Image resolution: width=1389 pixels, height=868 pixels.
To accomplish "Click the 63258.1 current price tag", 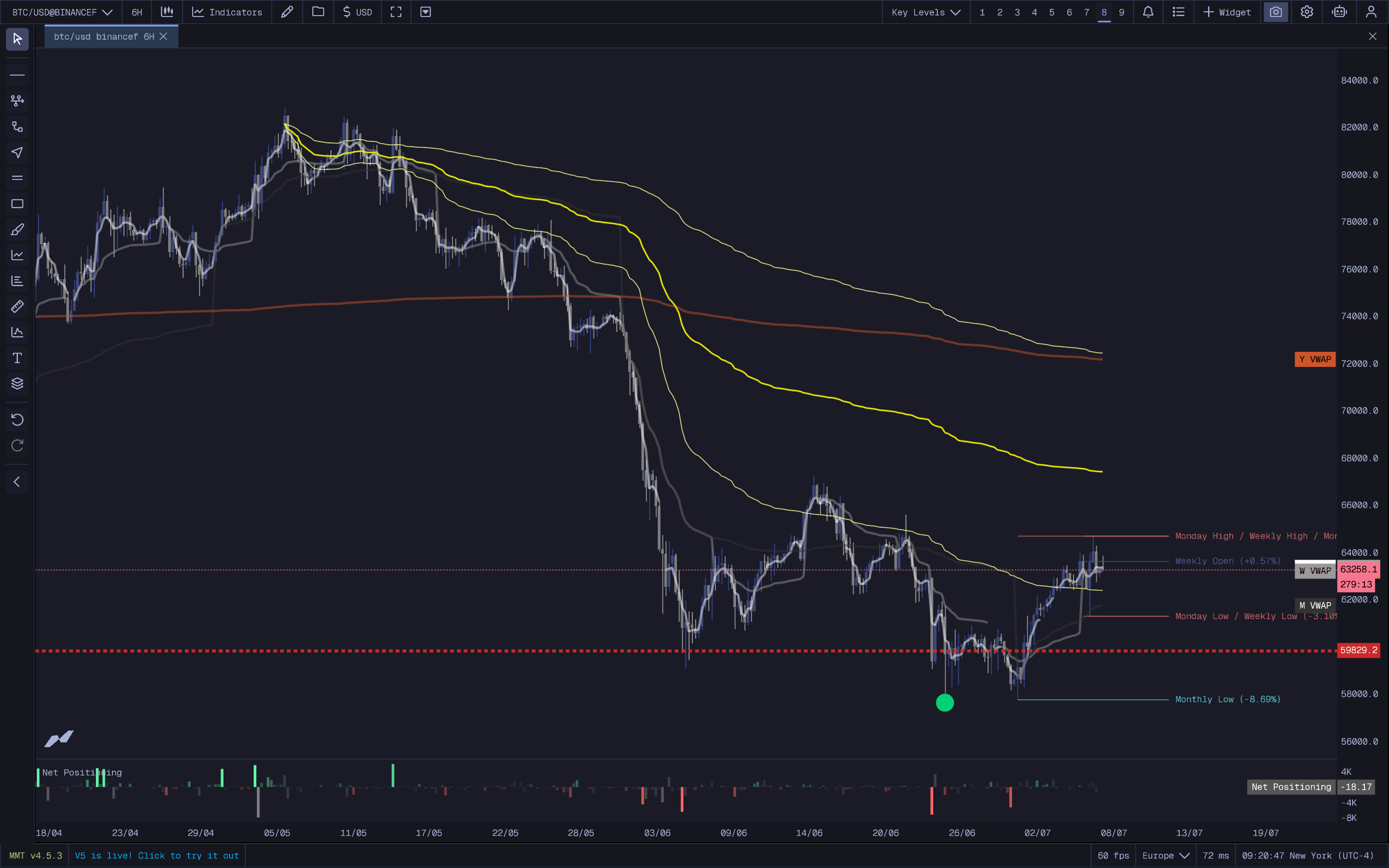I will tap(1359, 569).
